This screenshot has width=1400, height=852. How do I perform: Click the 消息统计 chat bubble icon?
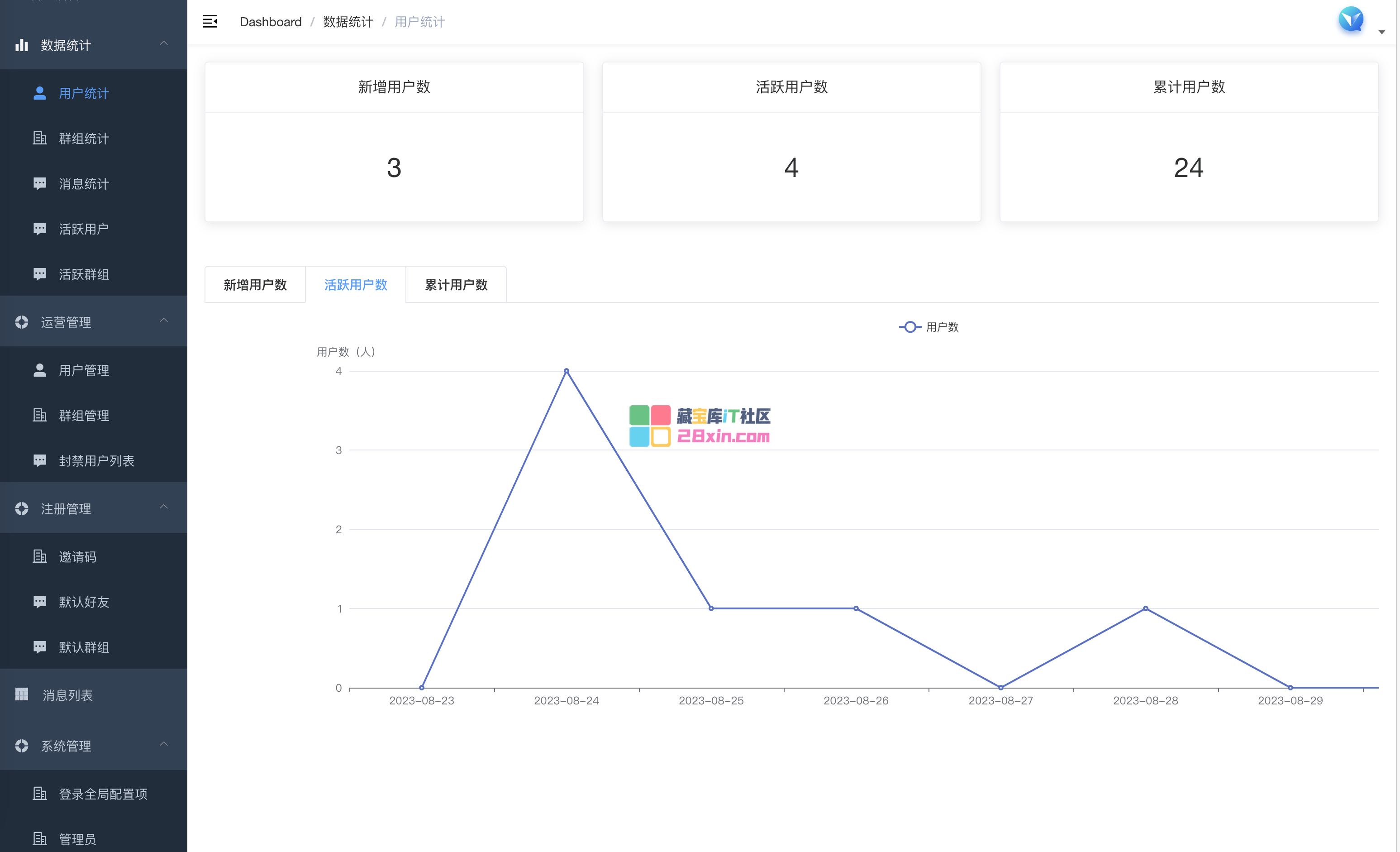click(x=40, y=184)
